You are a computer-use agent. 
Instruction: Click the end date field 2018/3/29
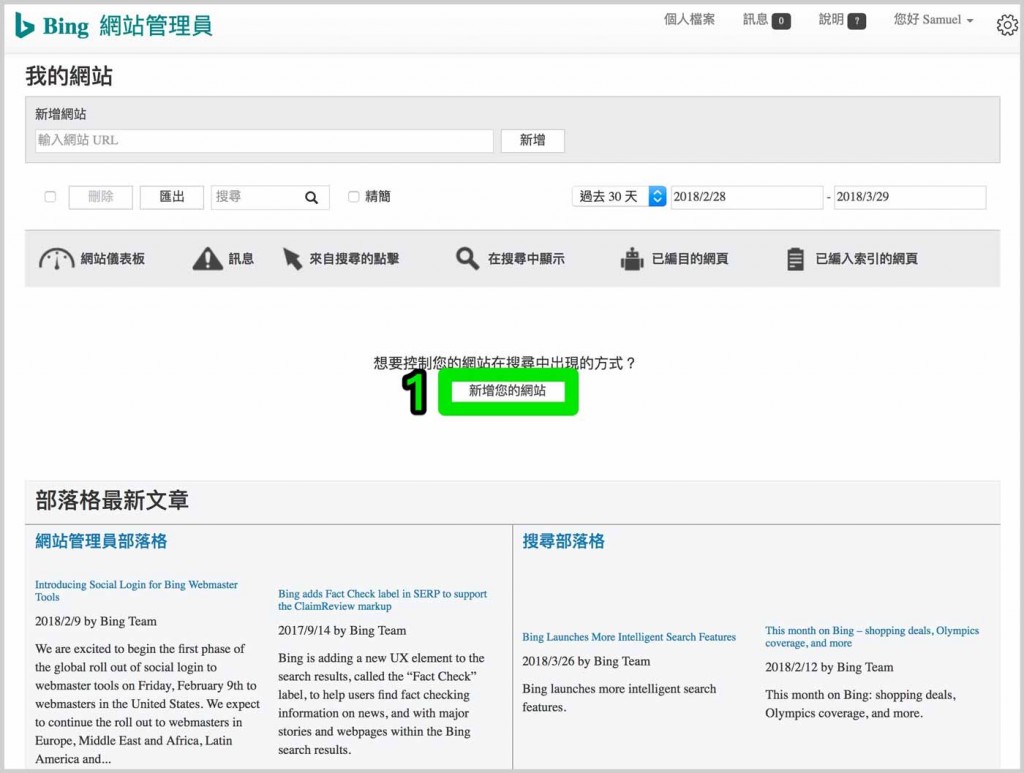pyautogui.click(x=910, y=197)
